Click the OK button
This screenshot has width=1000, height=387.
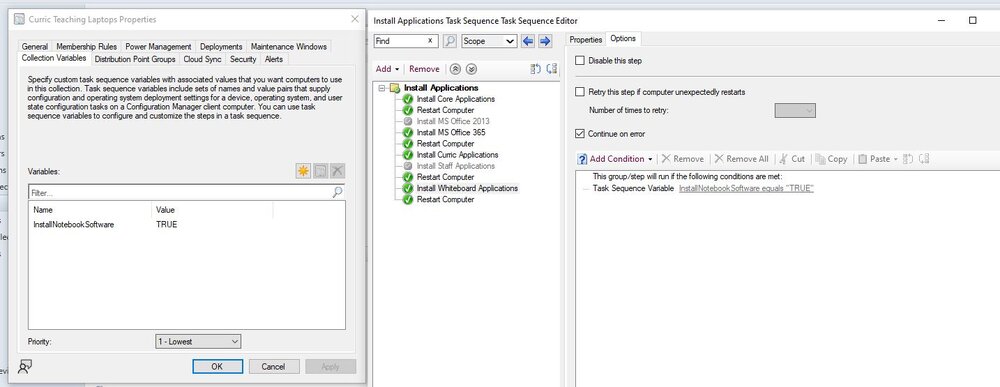[x=217, y=367]
